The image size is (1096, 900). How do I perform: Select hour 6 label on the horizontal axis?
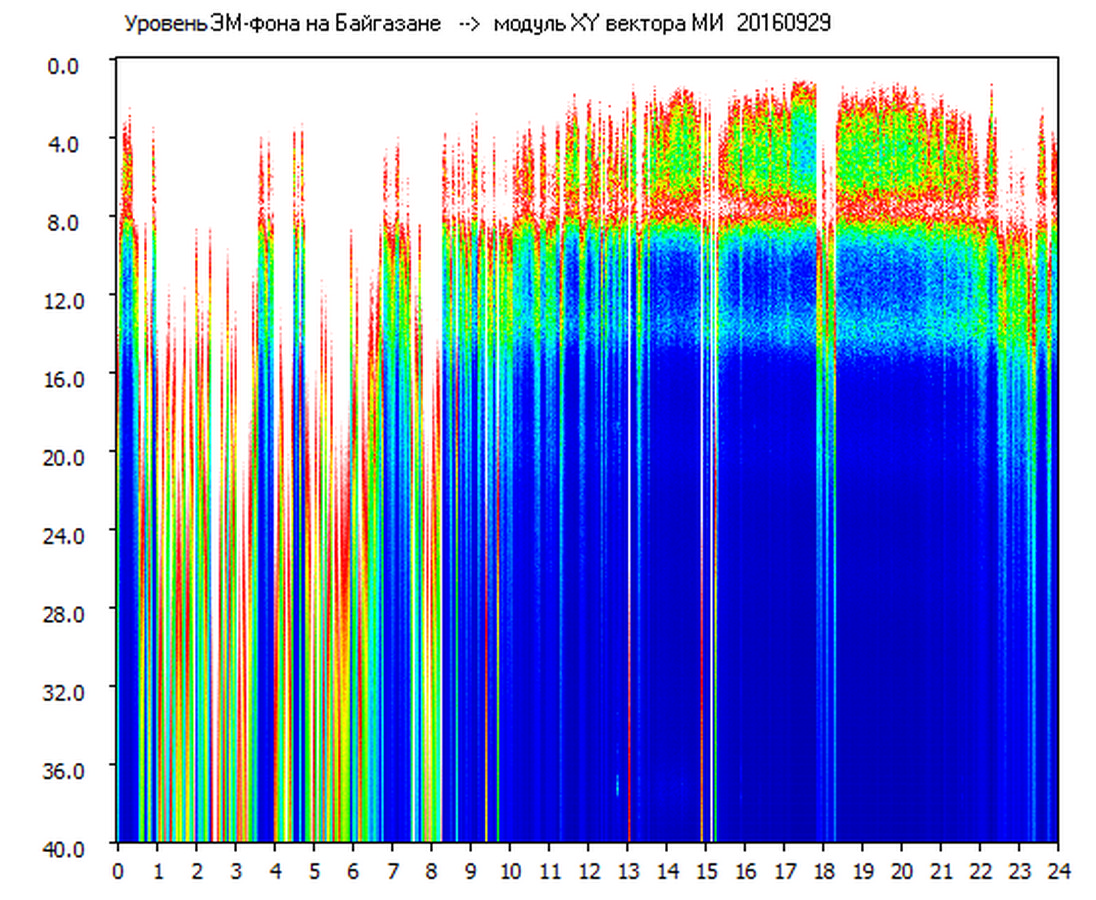[x=353, y=870]
